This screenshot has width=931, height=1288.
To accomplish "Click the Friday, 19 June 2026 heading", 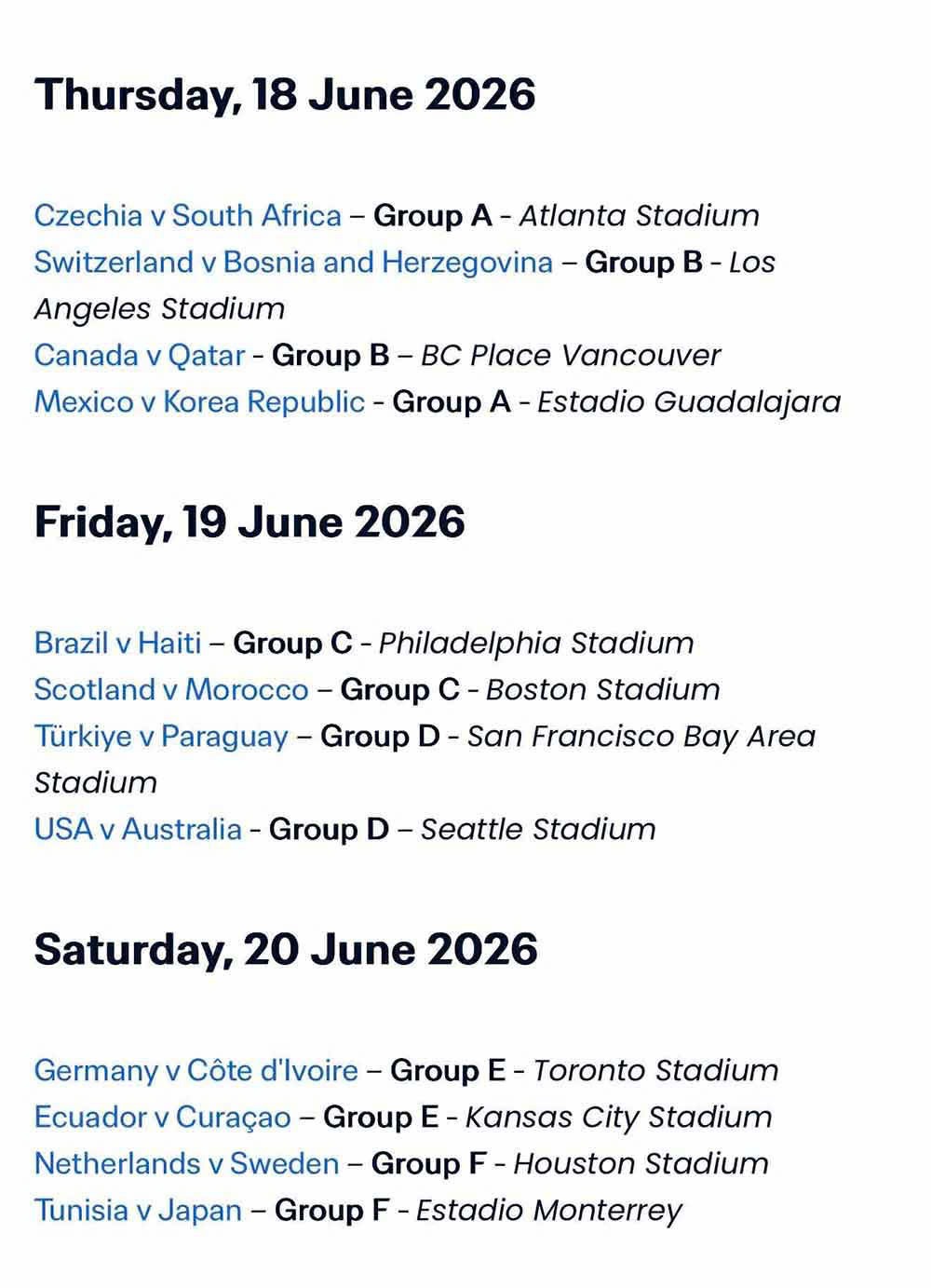I will [250, 522].
